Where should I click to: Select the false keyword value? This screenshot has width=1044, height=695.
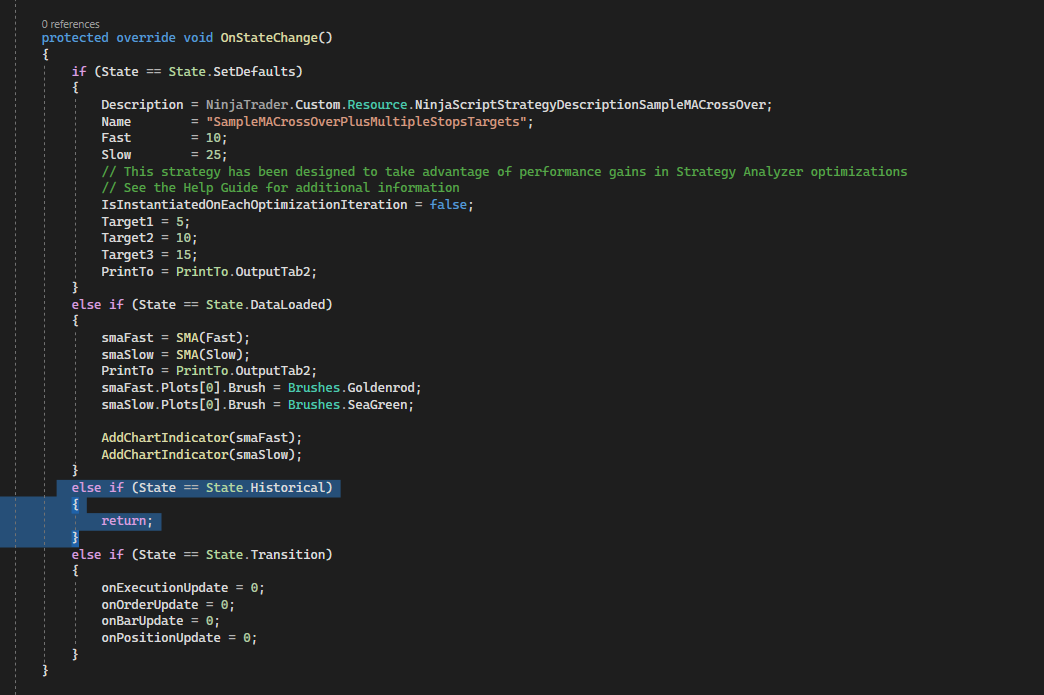[449, 204]
